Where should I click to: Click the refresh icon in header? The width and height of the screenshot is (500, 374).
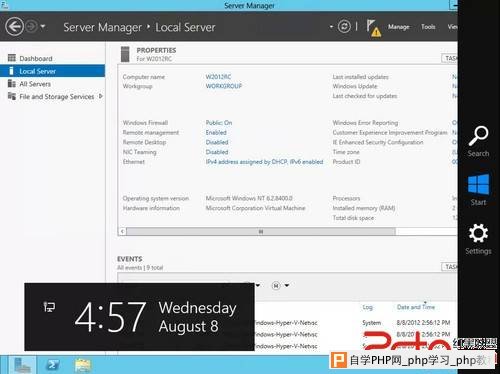tap(344, 26)
